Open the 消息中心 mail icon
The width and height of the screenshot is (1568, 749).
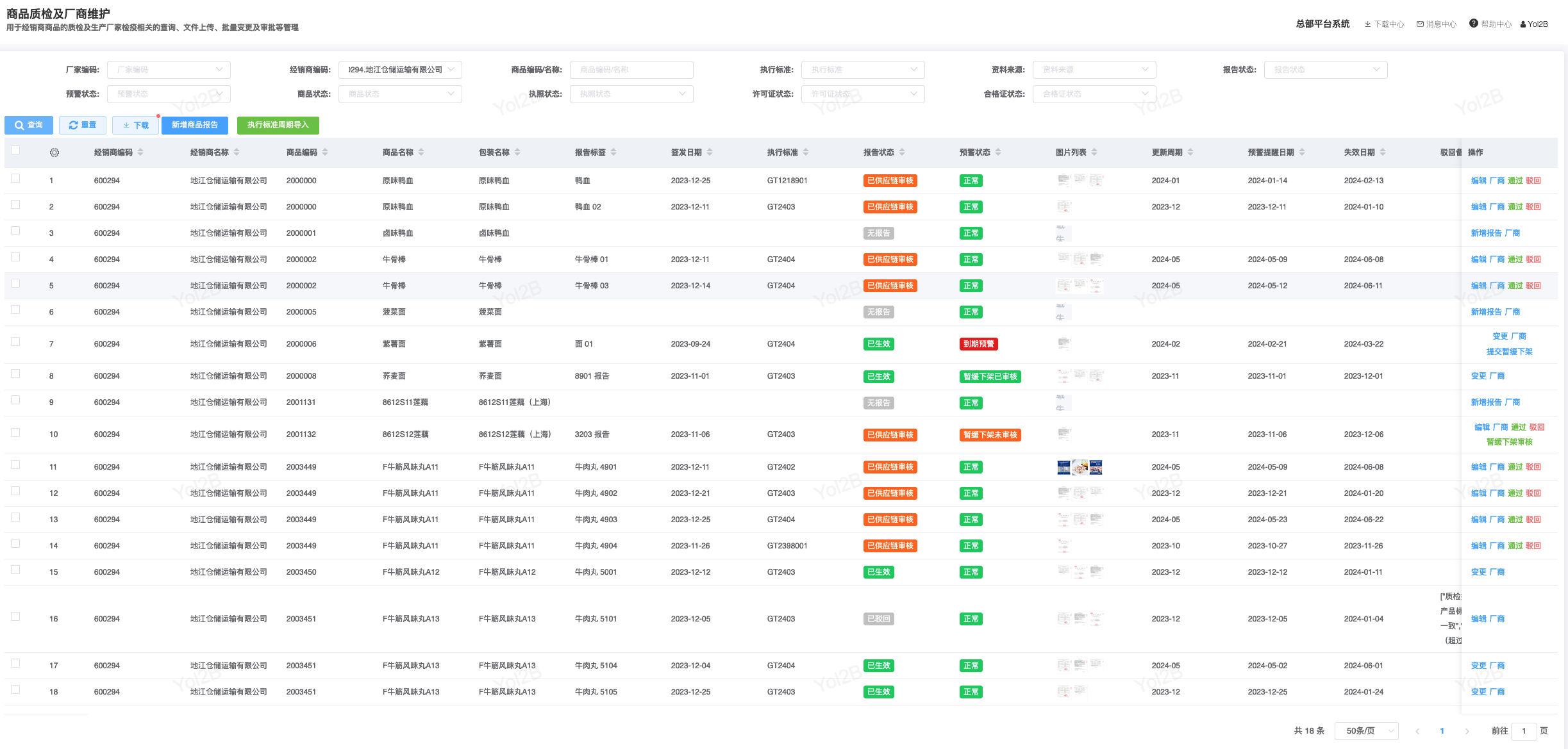1420,24
